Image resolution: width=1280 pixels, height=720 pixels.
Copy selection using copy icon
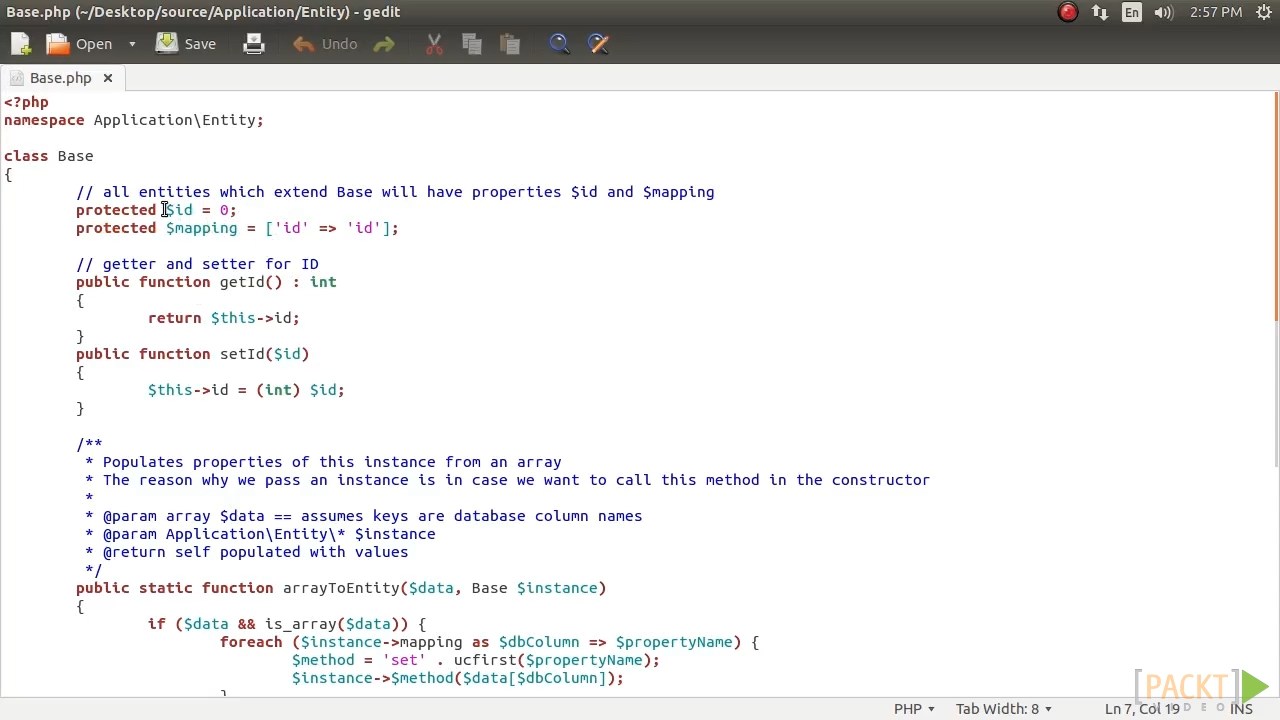(472, 44)
